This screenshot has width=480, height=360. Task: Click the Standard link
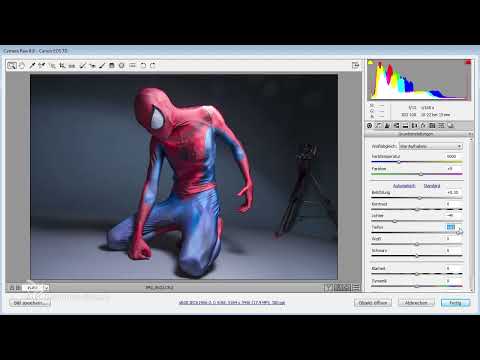pos(432,186)
